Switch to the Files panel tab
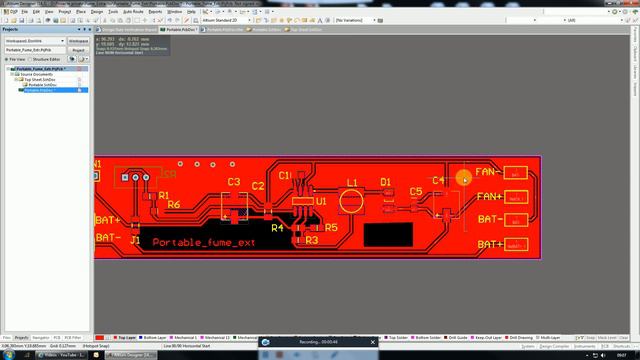 [7, 338]
